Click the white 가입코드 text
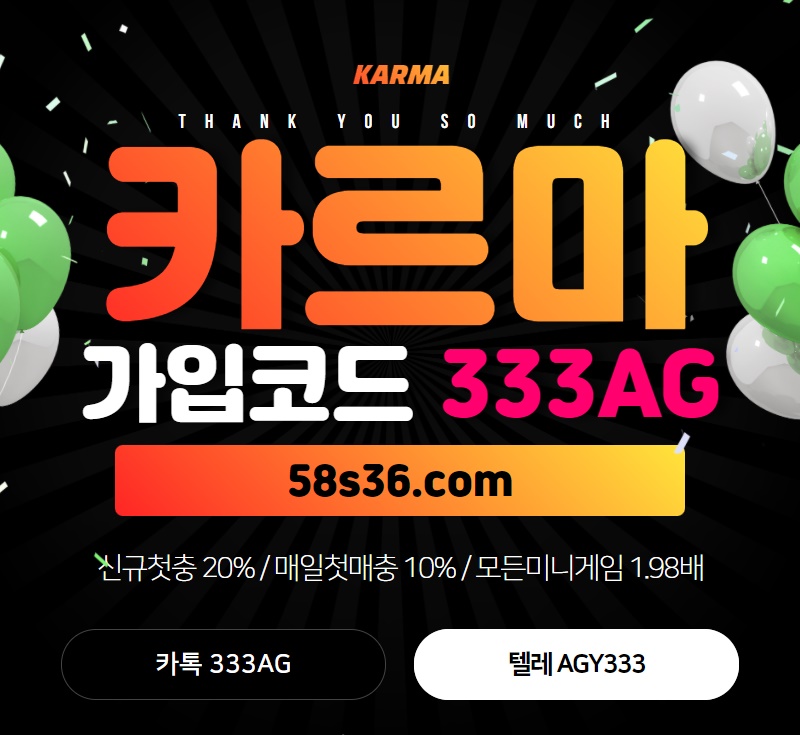The image size is (800, 735). point(247,384)
